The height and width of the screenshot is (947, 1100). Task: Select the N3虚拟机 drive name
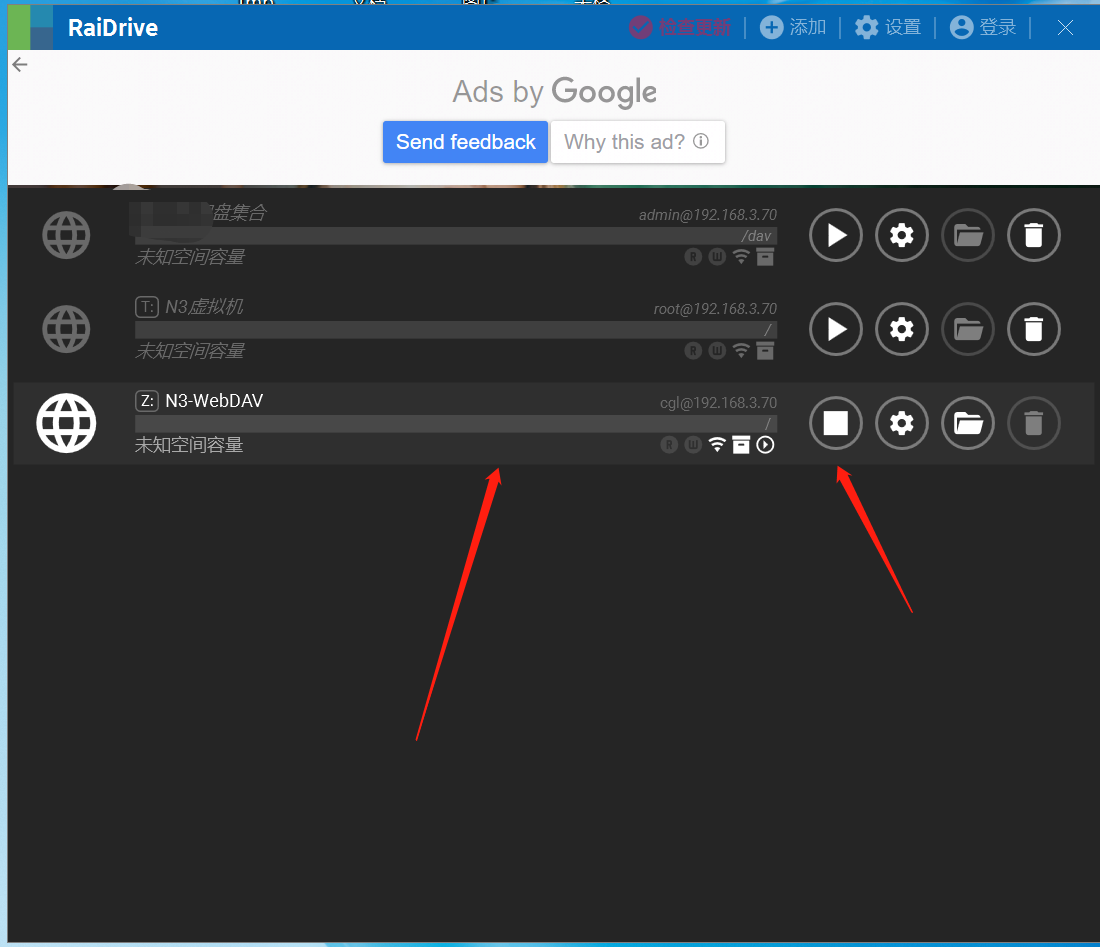[204, 307]
